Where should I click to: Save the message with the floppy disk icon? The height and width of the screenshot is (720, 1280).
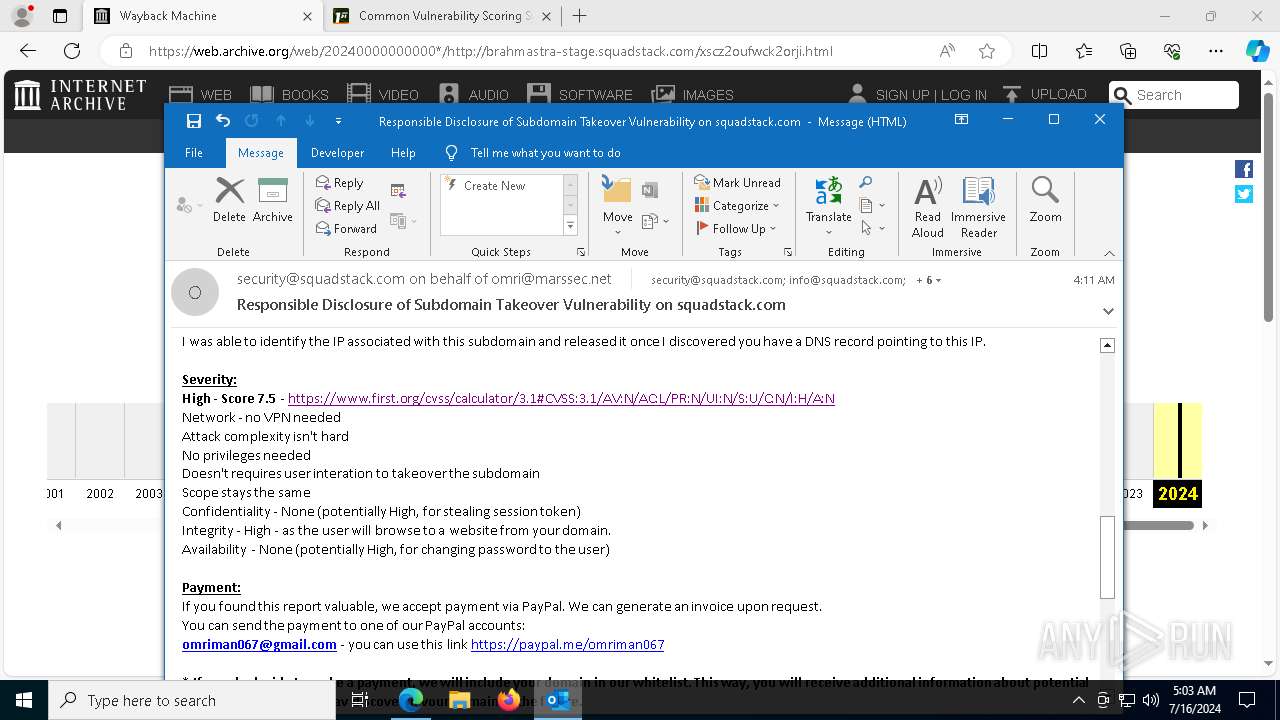coord(194,121)
